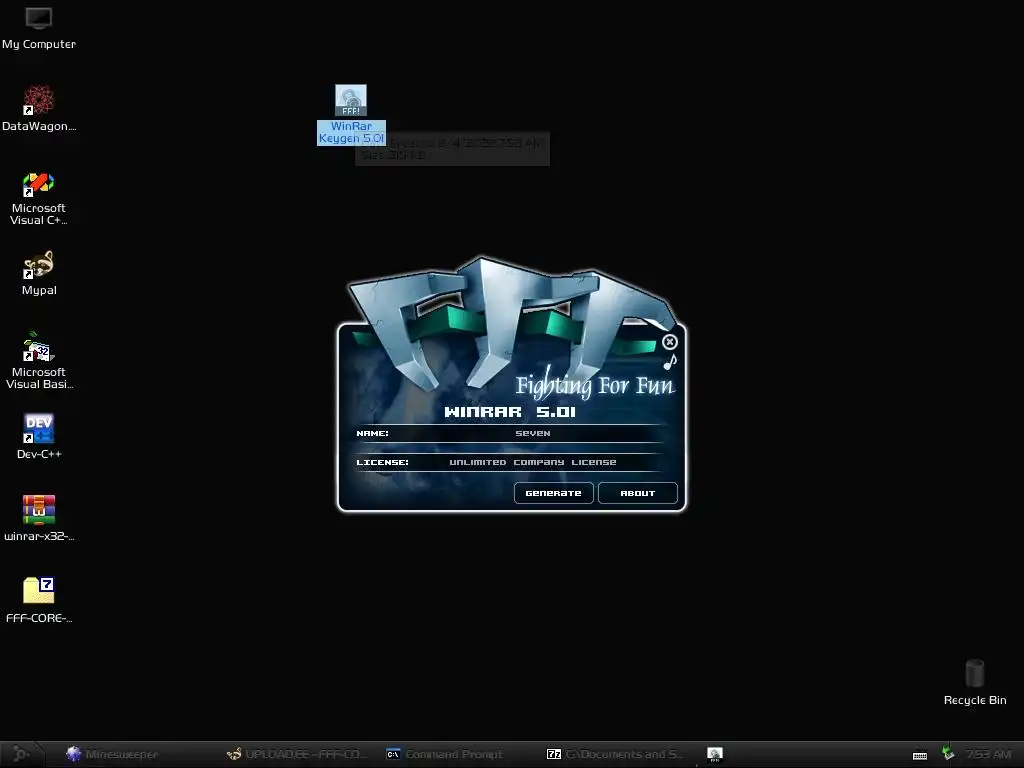Click the Generate button
Screen dimensions: 1024x768
click(x=553, y=493)
